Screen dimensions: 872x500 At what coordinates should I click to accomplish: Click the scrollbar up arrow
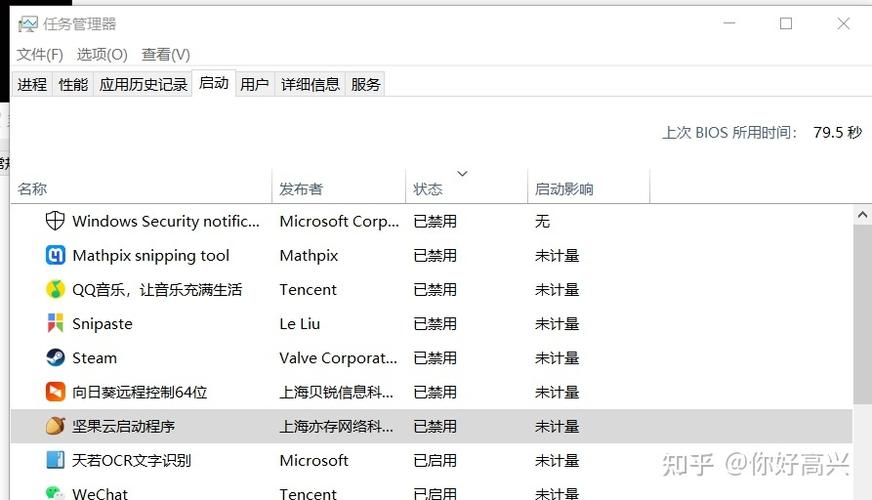863,215
